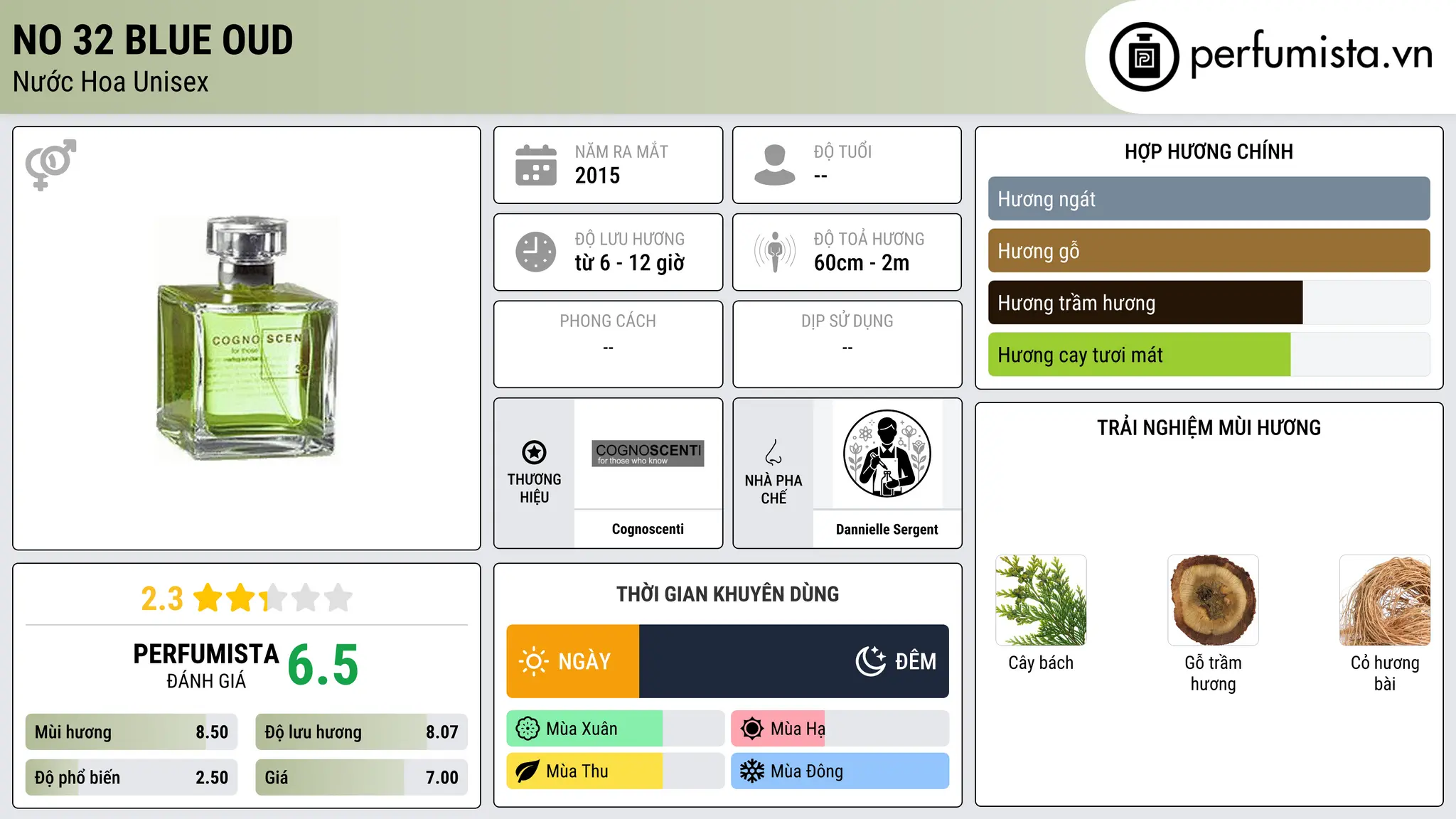Viewport: 1456px width, 819px height.
Task: Click the Độ tuổi label
Action: pyautogui.click(x=842, y=151)
